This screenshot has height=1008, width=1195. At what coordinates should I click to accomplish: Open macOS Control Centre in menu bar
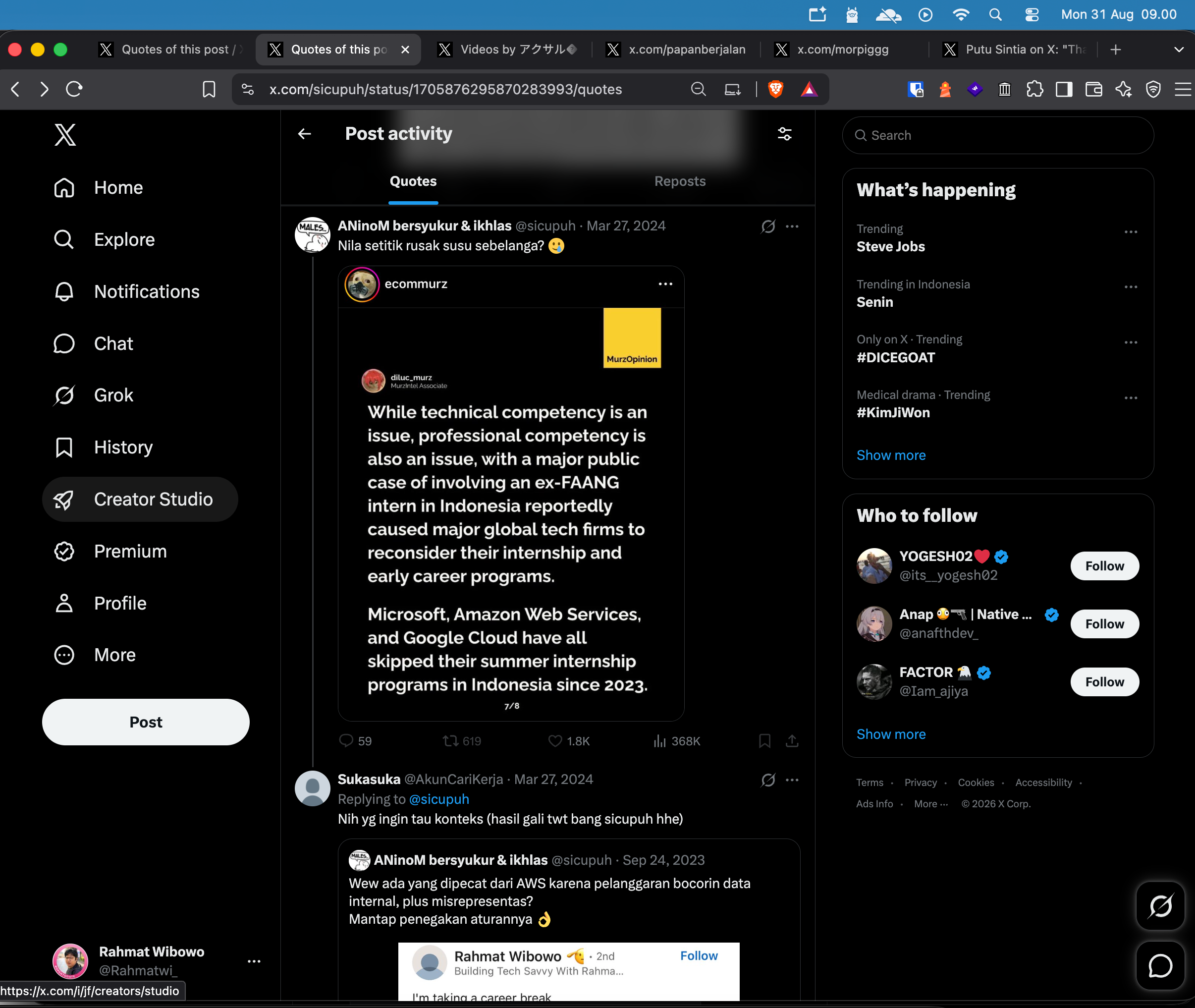(1032, 14)
